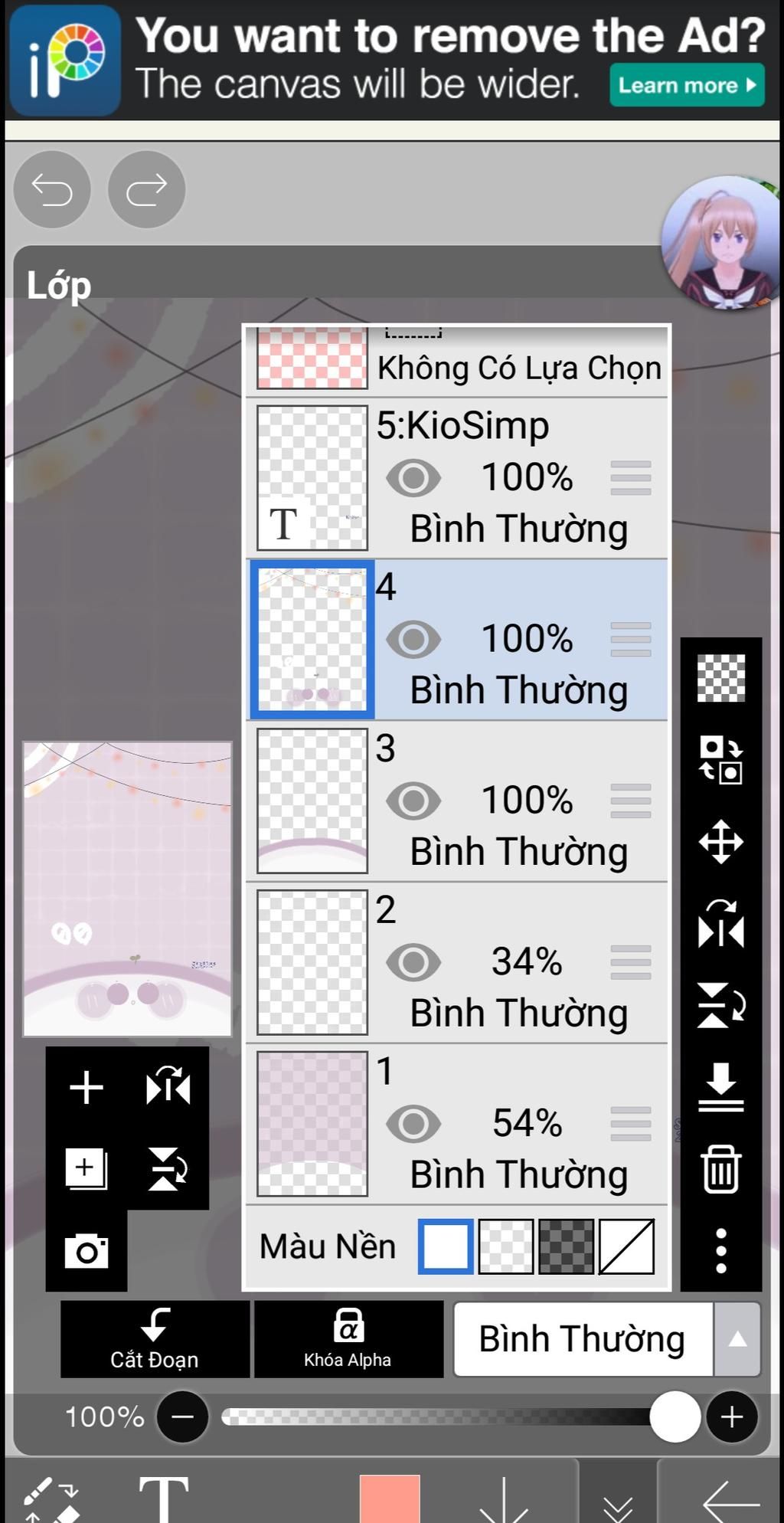The height and width of the screenshot is (1523, 784).
Task: Tap the redo arrow button
Action: pos(146,189)
